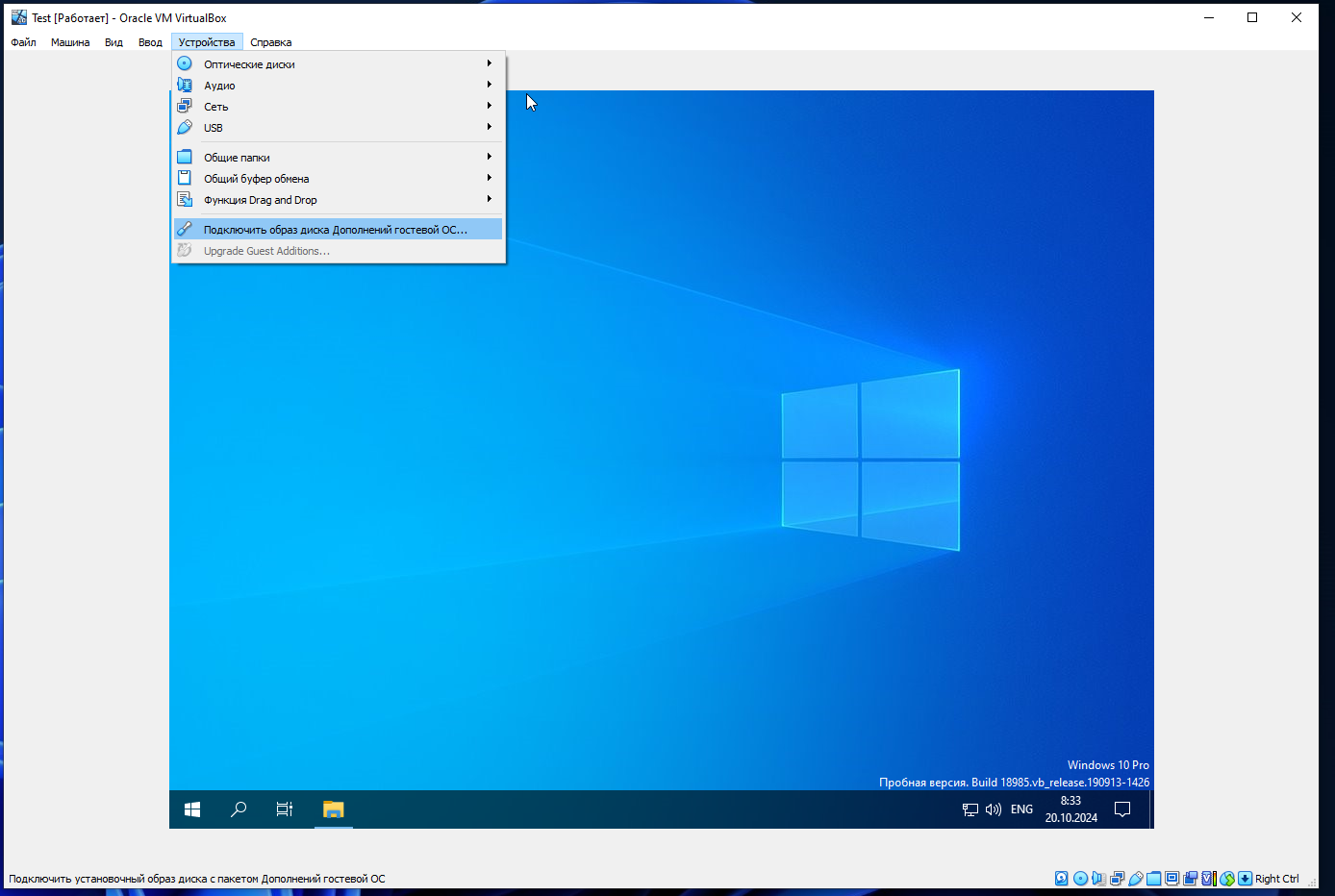The height and width of the screenshot is (896, 1335).
Task: Expand the Оптические диски submenu arrow
Action: click(490, 63)
